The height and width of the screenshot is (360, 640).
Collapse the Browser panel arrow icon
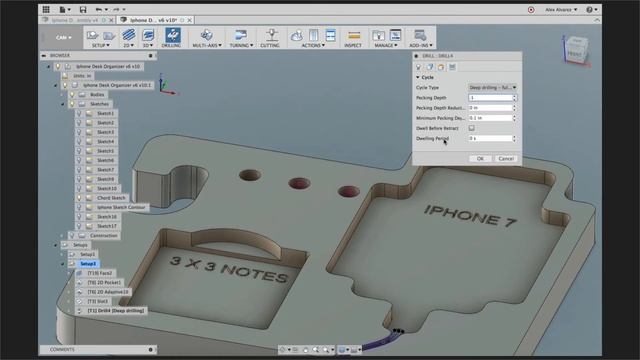click(44, 56)
